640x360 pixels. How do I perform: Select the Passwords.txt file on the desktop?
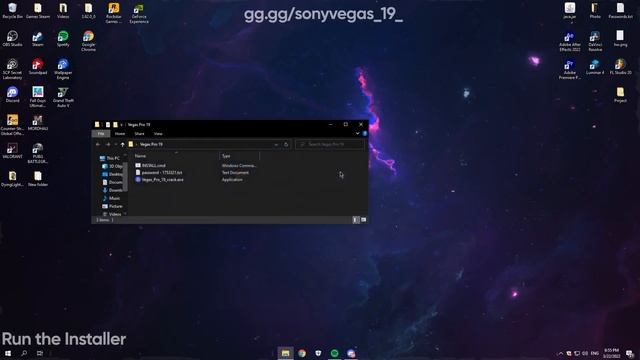[620, 11]
